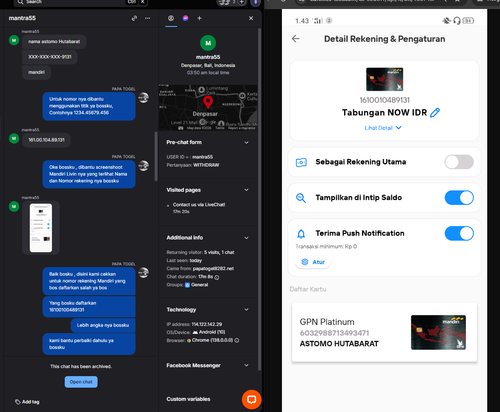Go back using the arrow in Detail Rekening

[x=296, y=39]
